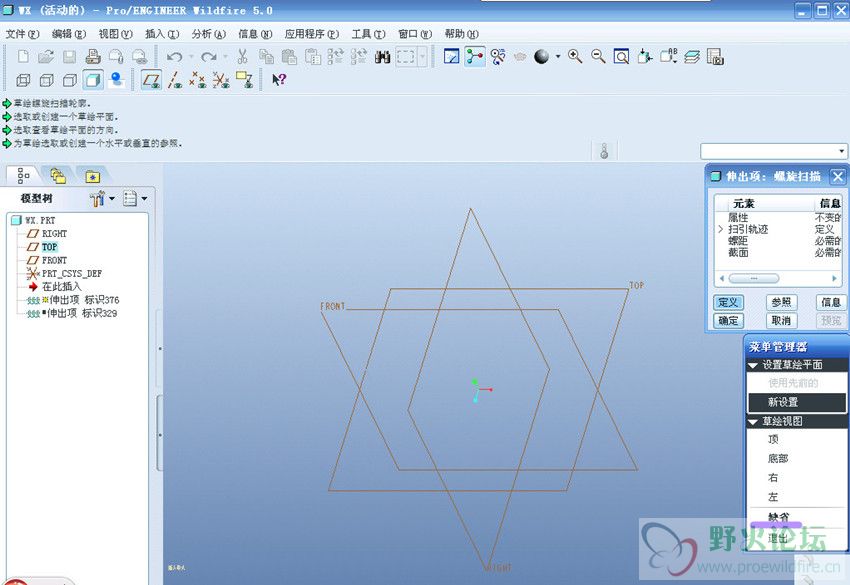Open the 编辑 menu
The image size is (850, 585).
point(69,34)
